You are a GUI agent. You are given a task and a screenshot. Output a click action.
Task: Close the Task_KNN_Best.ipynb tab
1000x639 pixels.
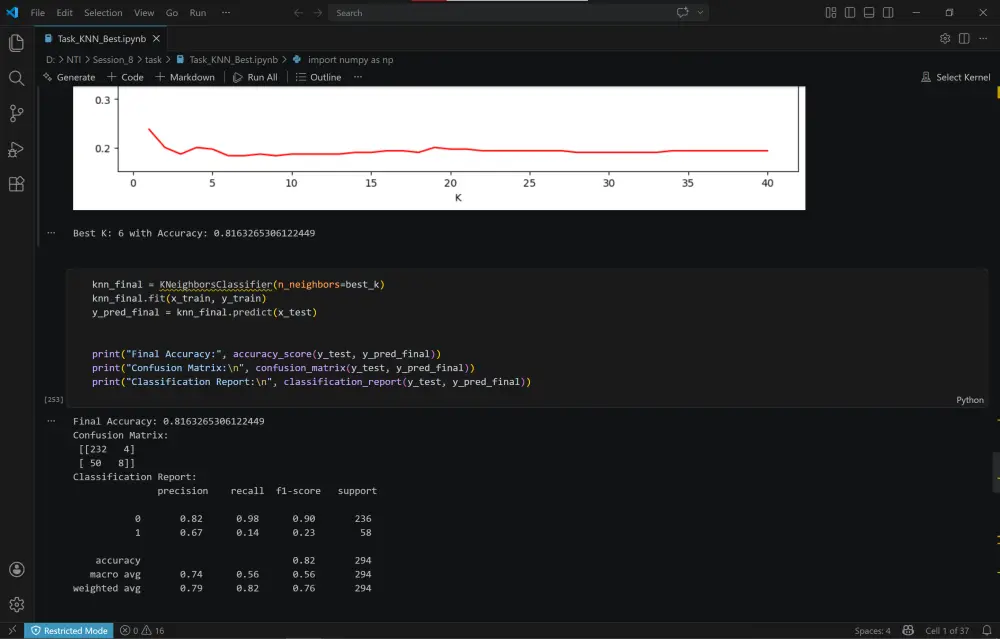tap(156, 39)
